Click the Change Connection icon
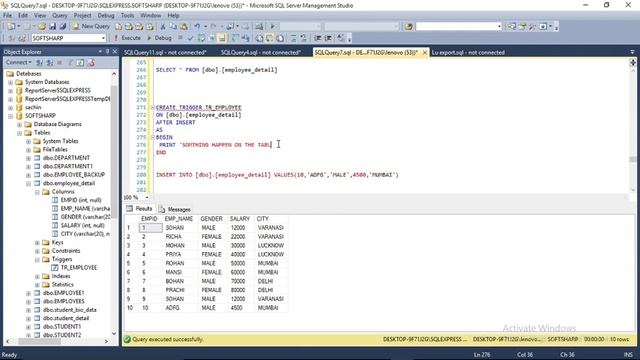640x360 pixels. click(22, 38)
